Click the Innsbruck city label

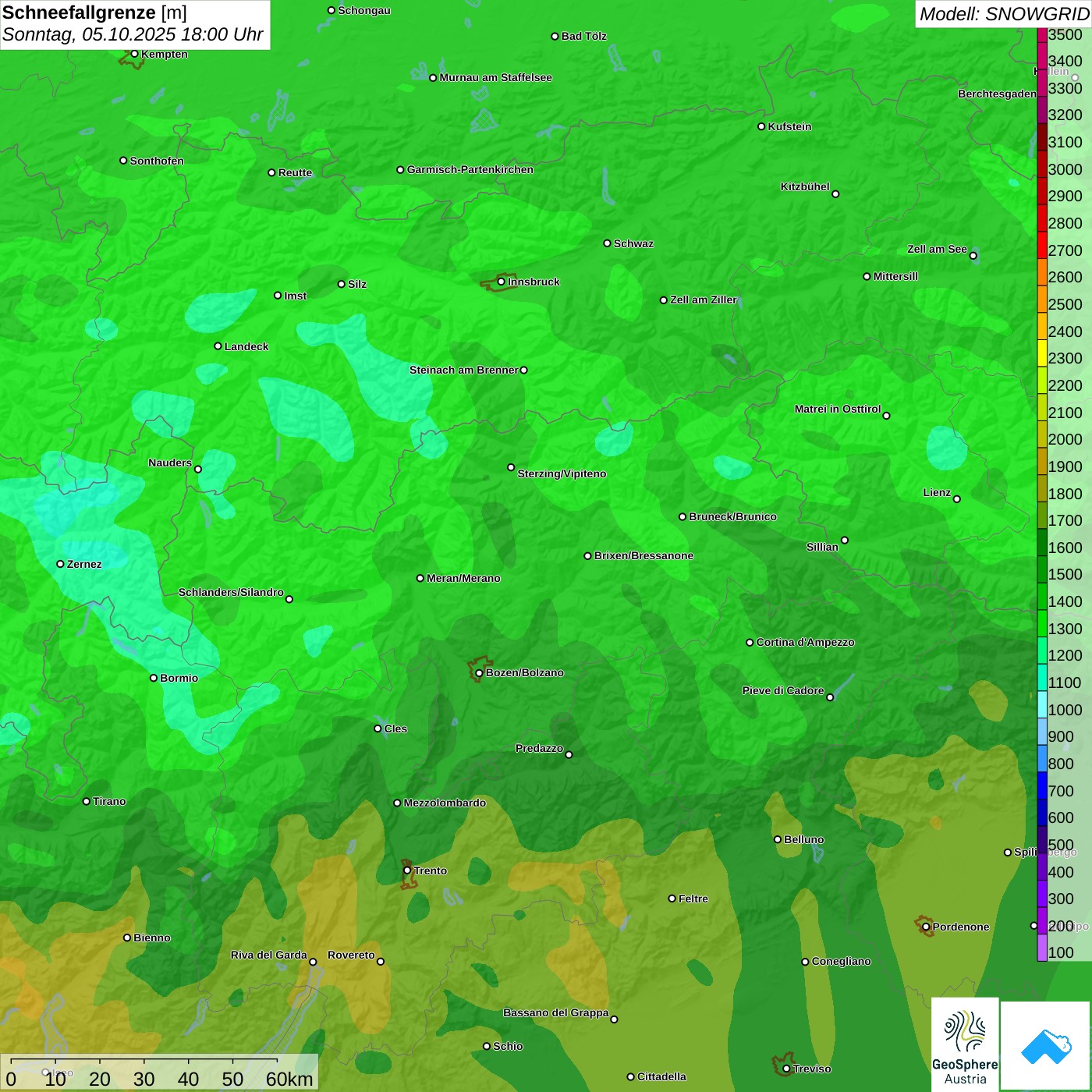(x=534, y=282)
